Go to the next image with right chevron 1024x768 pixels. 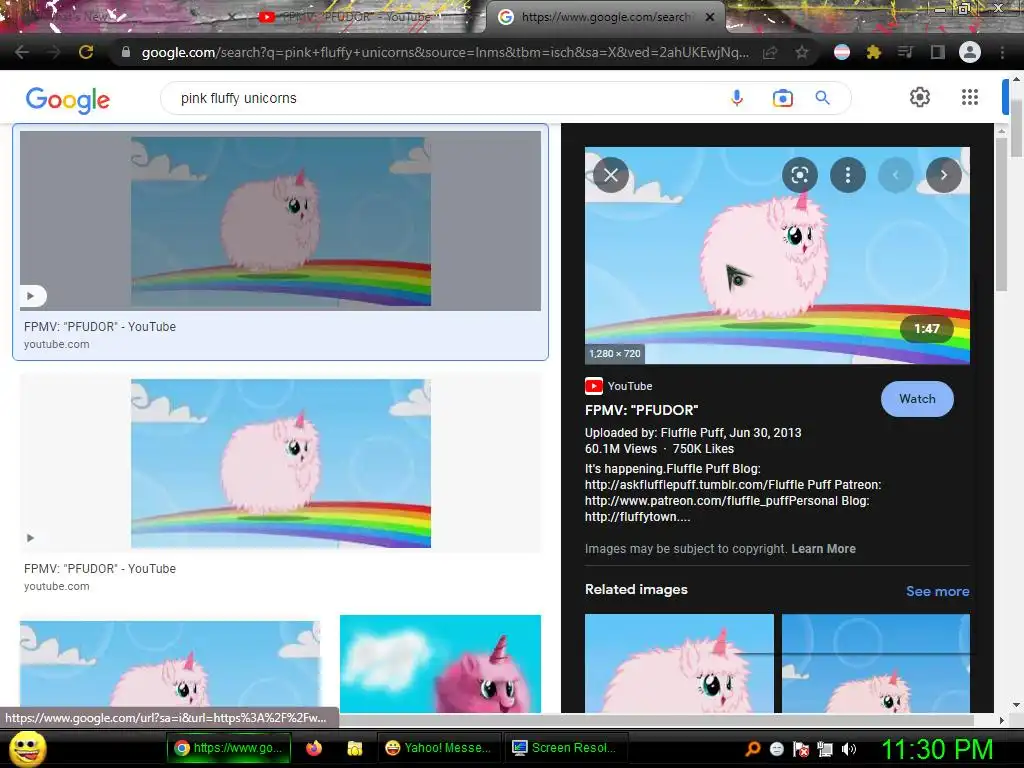(944, 175)
